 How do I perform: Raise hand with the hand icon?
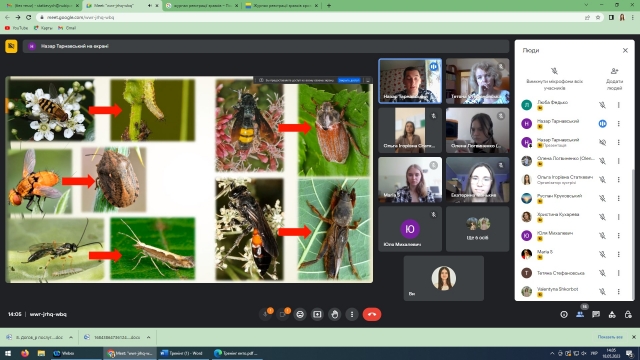pos(335,314)
